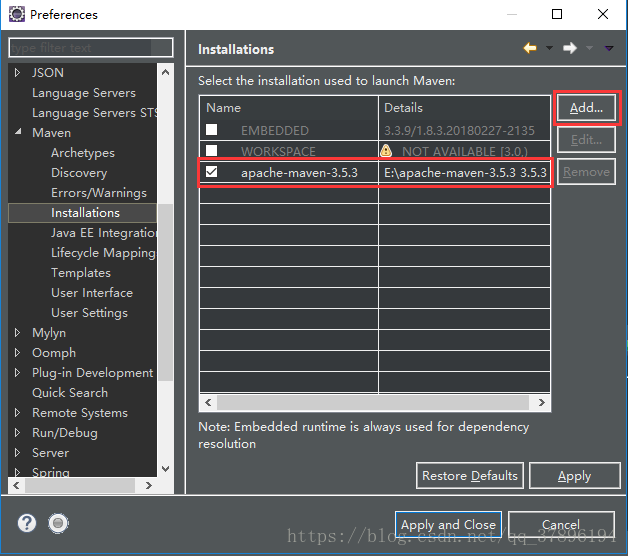Open the back history dropdown arrow
The height and width of the screenshot is (556, 628).
pos(549,48)
